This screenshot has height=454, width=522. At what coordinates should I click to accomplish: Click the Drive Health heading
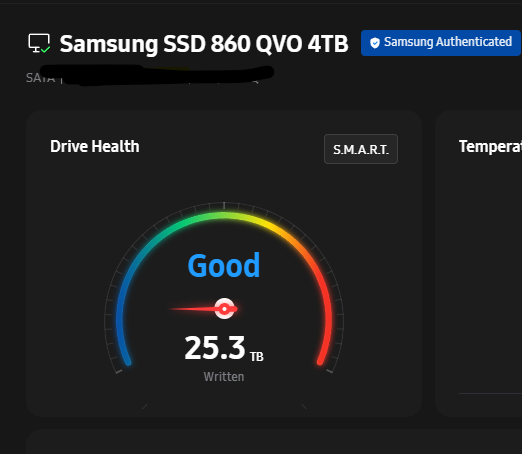pyautogui.click(x=95, y=146)
